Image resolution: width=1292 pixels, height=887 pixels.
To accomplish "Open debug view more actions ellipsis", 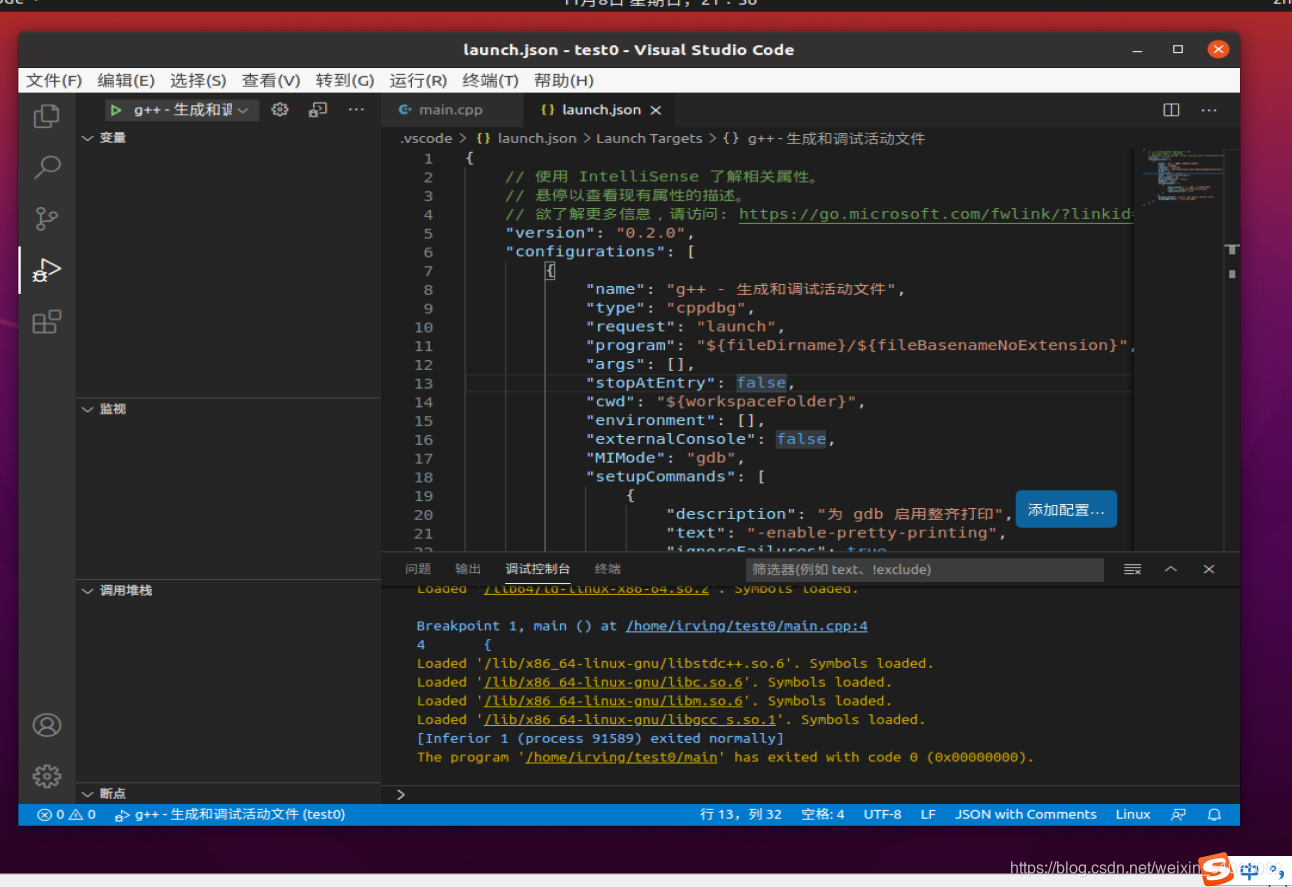I will click(356, 110).
